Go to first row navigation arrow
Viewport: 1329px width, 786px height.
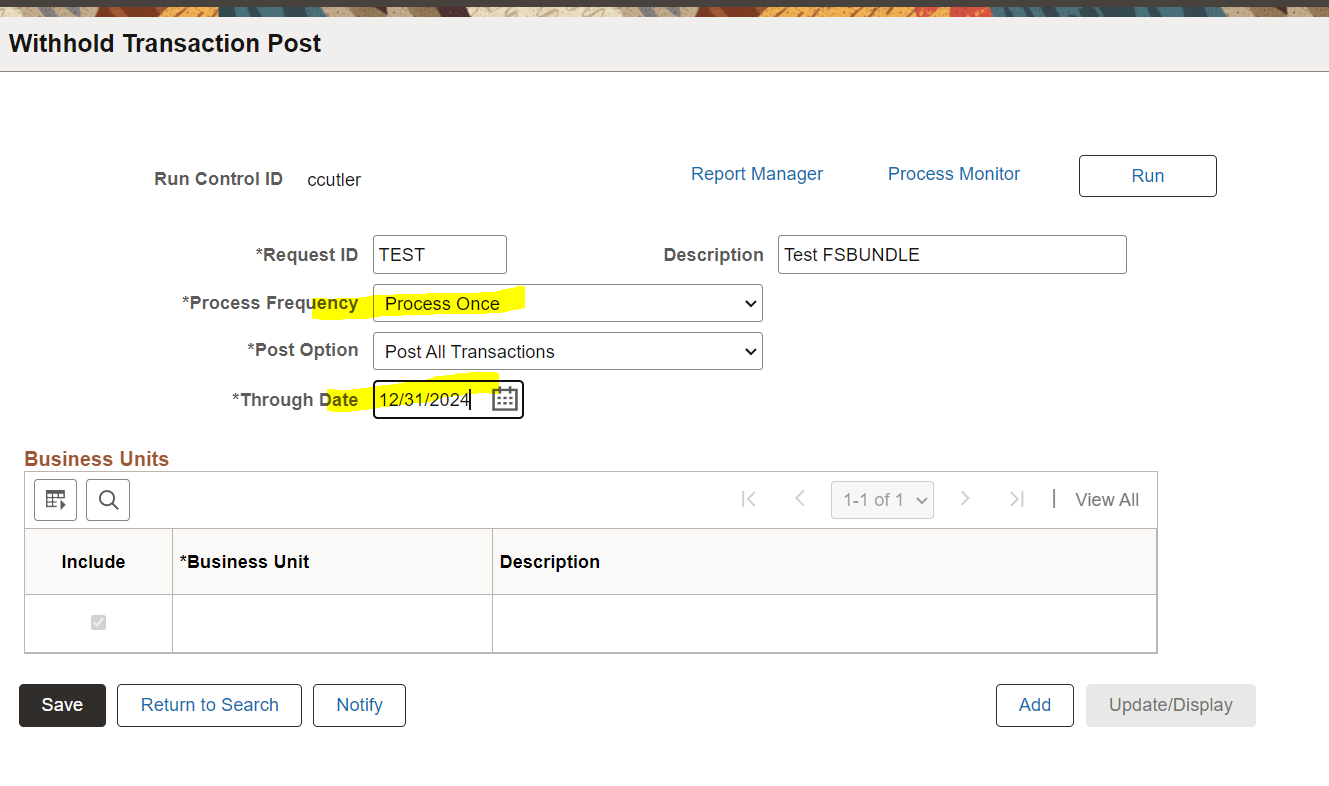coord(748,499)
